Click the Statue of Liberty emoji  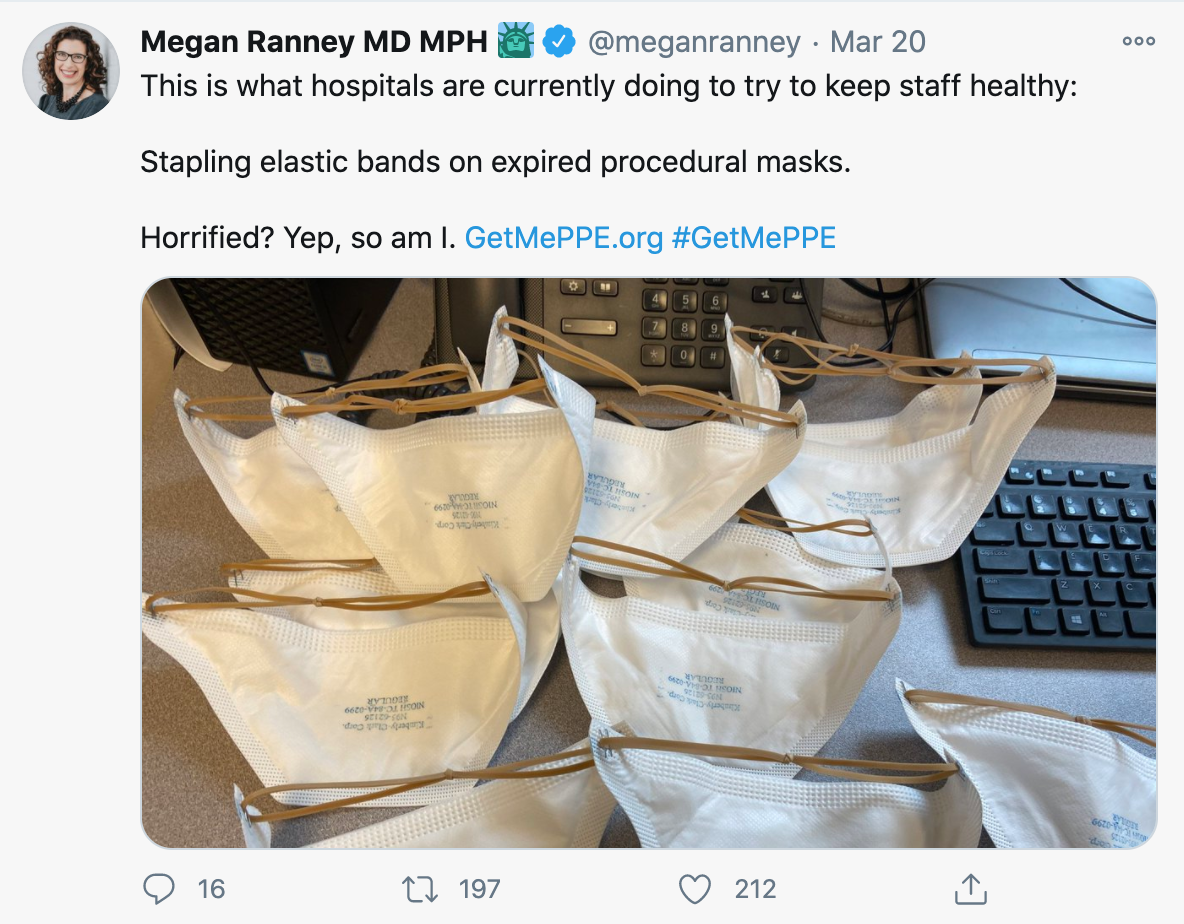[x=516, y=41]
